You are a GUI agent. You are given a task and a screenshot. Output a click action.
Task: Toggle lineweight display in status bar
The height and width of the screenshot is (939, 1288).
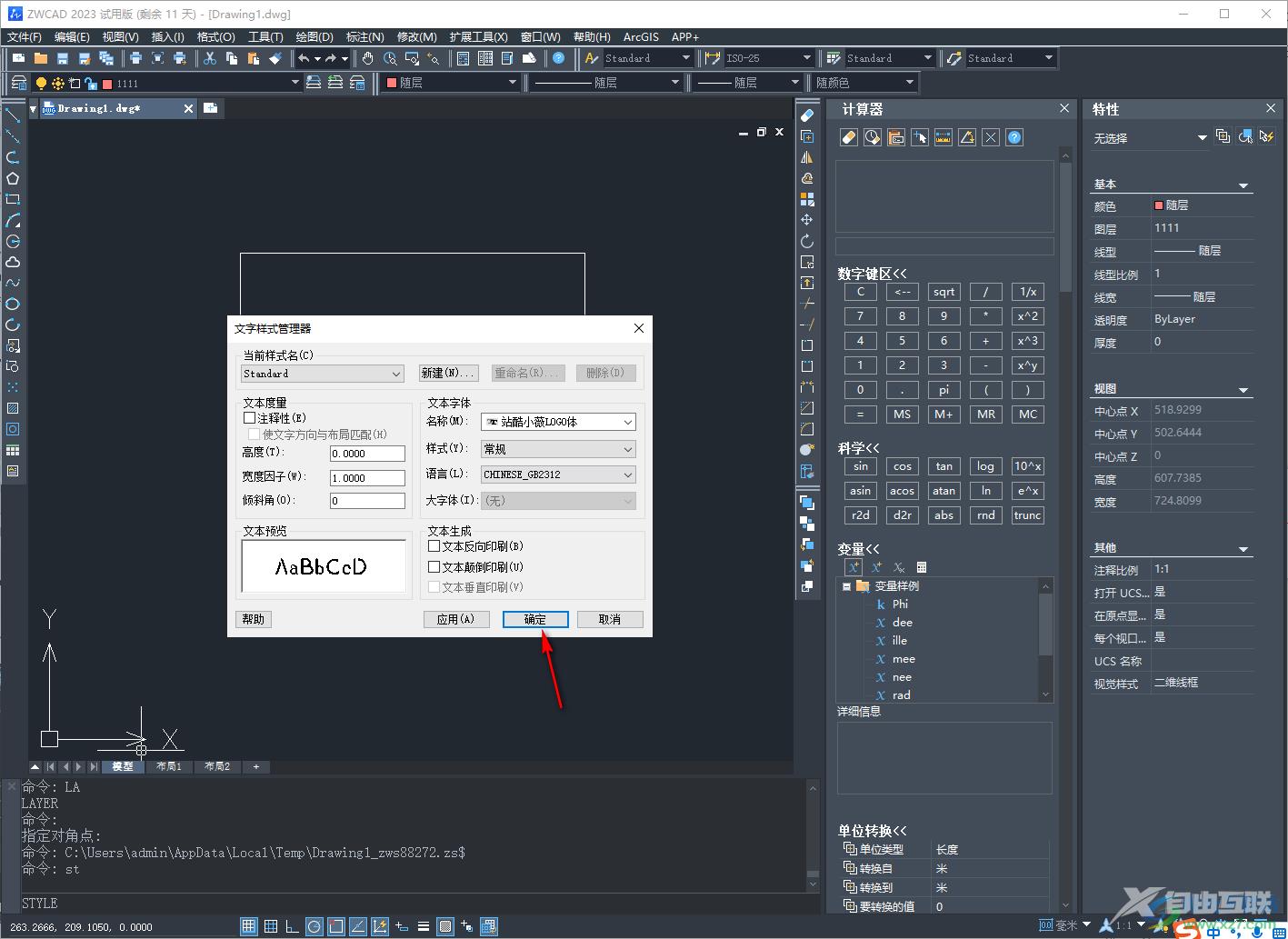[x=424, y=926]
